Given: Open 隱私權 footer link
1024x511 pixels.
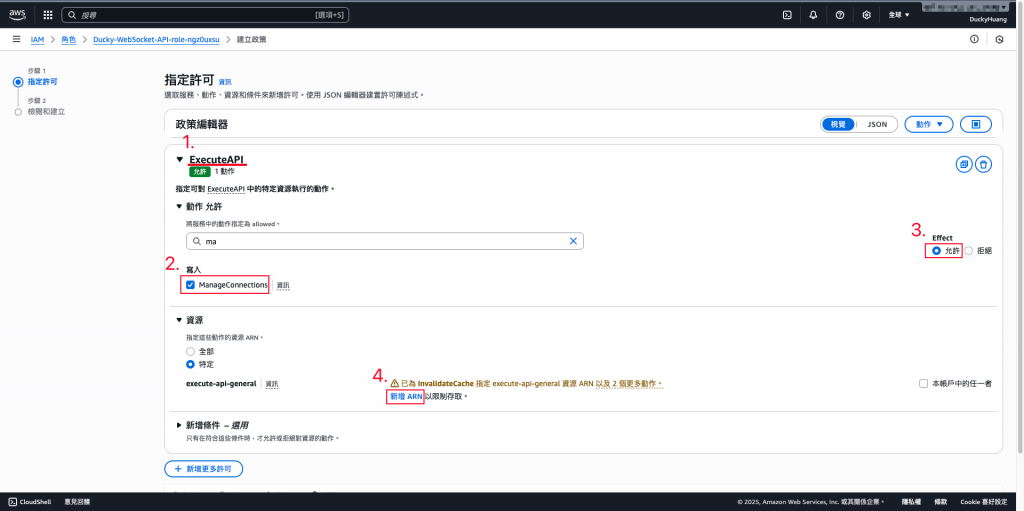Looking at the screenshot, I should point(911,502).
